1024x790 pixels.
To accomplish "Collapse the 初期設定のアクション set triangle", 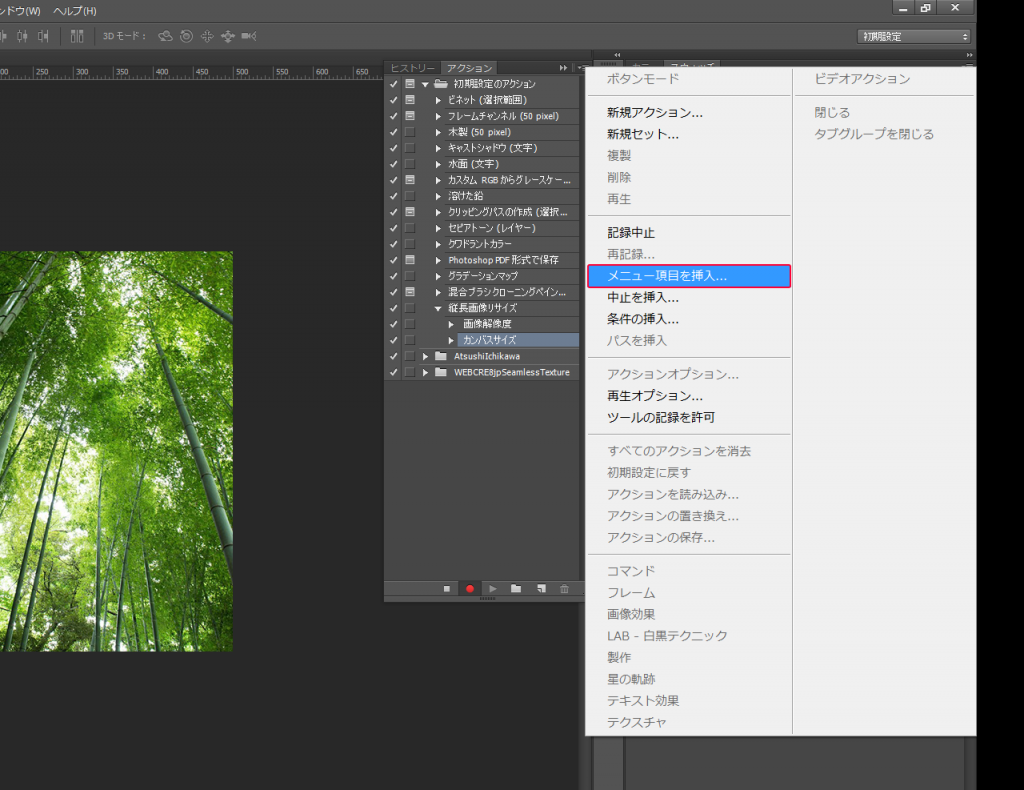I will [425, 84].
